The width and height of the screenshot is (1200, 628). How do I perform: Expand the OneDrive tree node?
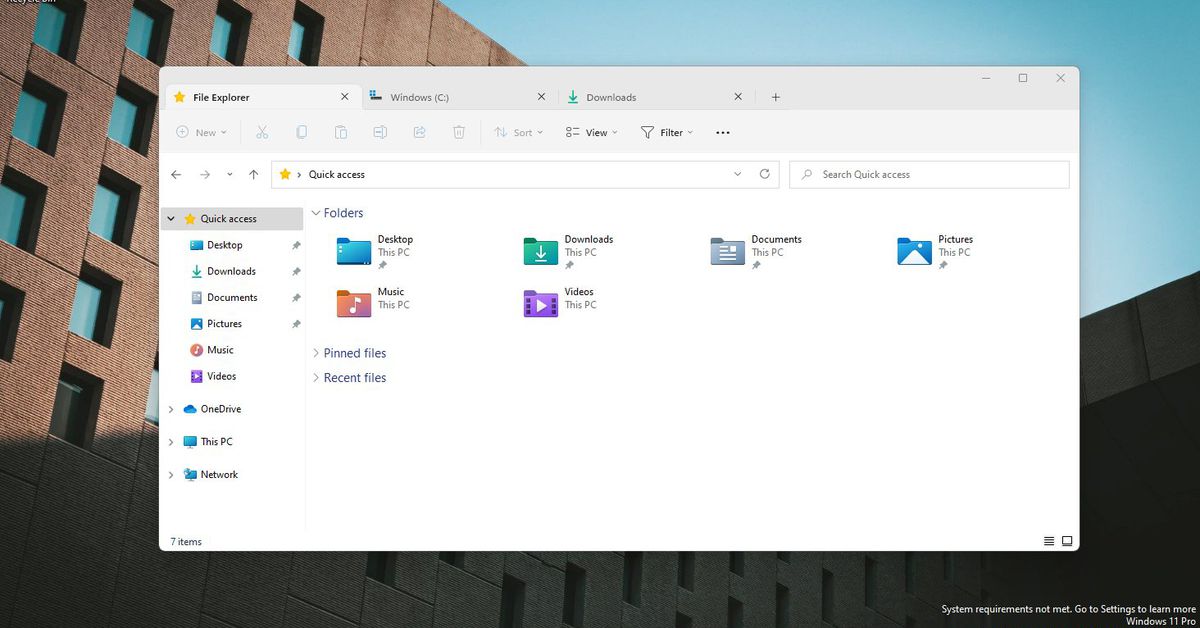pyautogui.click(x=171, y=409)
